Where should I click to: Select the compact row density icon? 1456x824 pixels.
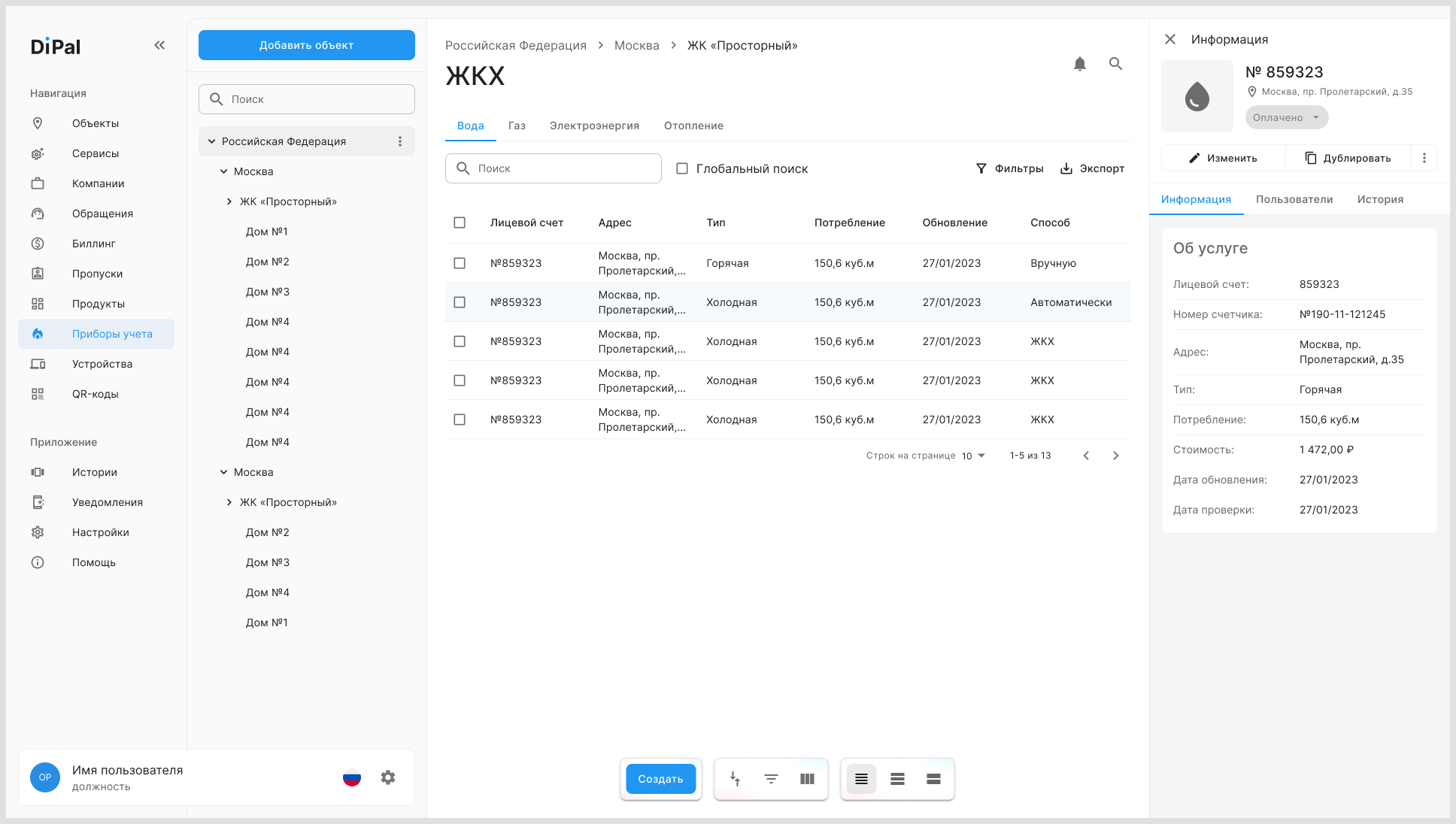pyautogui.click(x=861, y=779)
